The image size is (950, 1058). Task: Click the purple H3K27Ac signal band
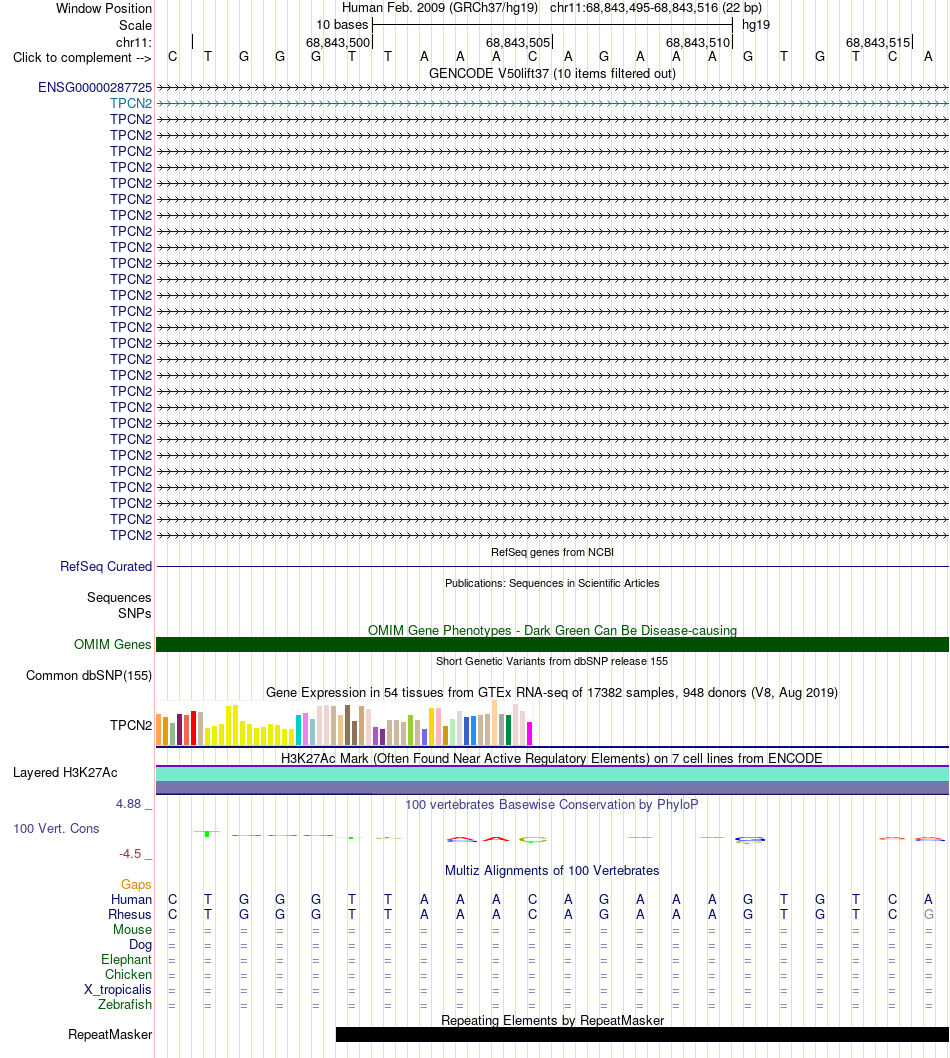coord(552,787)
